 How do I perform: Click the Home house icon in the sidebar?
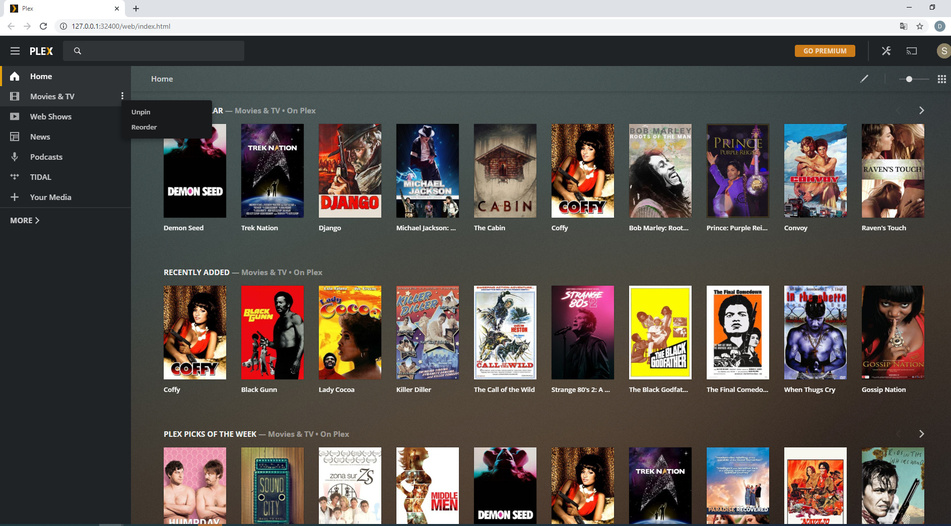tap(15, 76)
